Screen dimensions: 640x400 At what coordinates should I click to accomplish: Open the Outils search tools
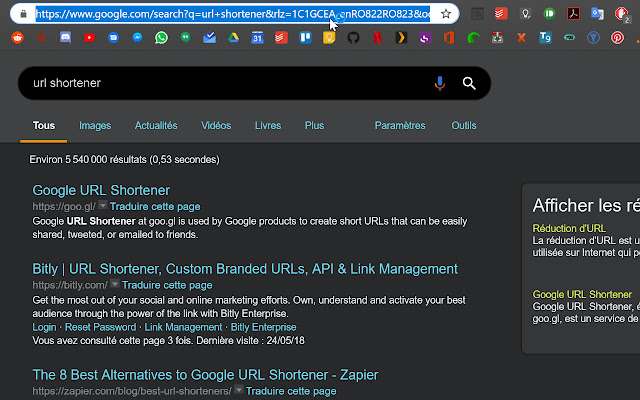coord(464,125)
